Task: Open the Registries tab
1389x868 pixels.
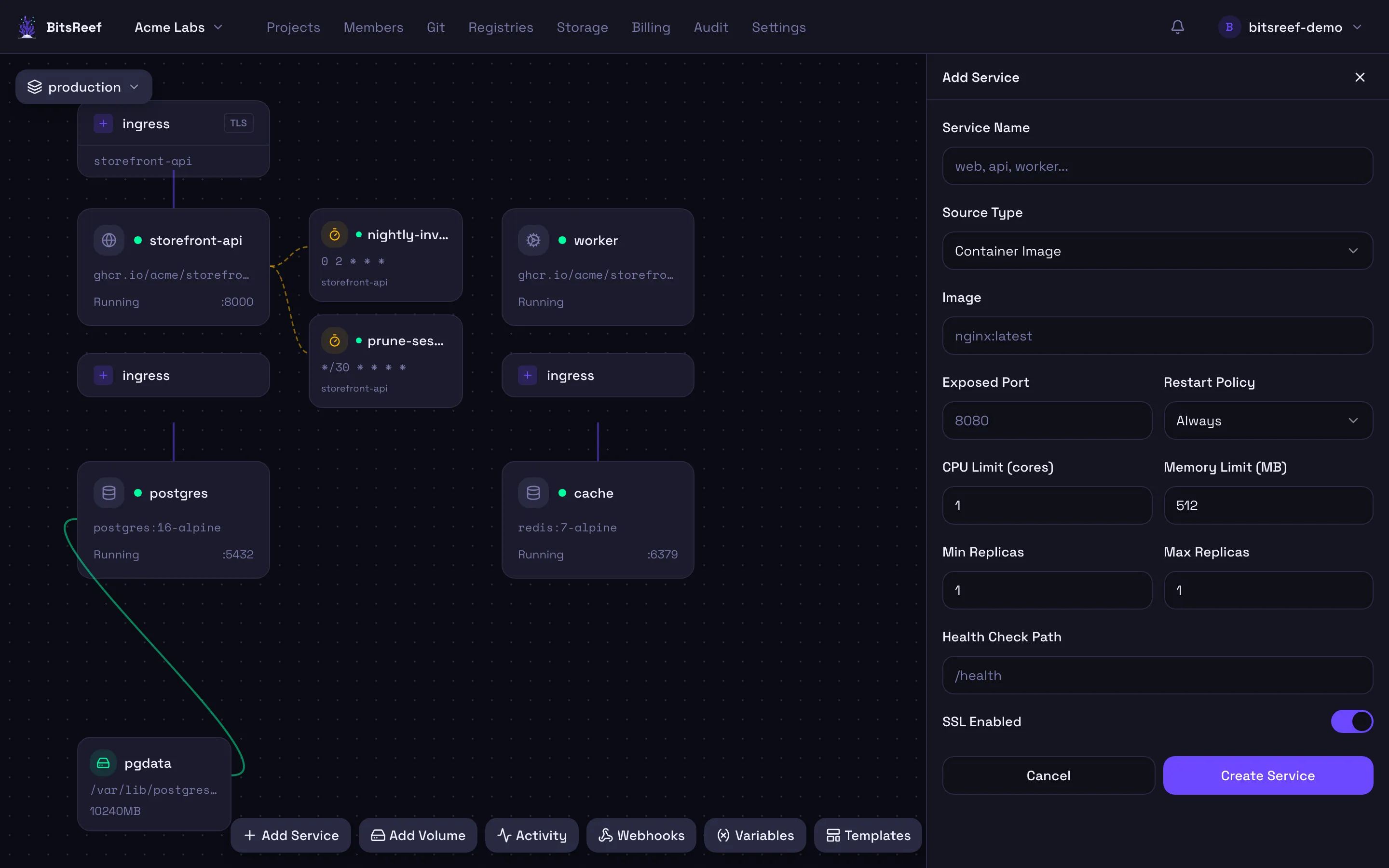Action: point(501,27)
